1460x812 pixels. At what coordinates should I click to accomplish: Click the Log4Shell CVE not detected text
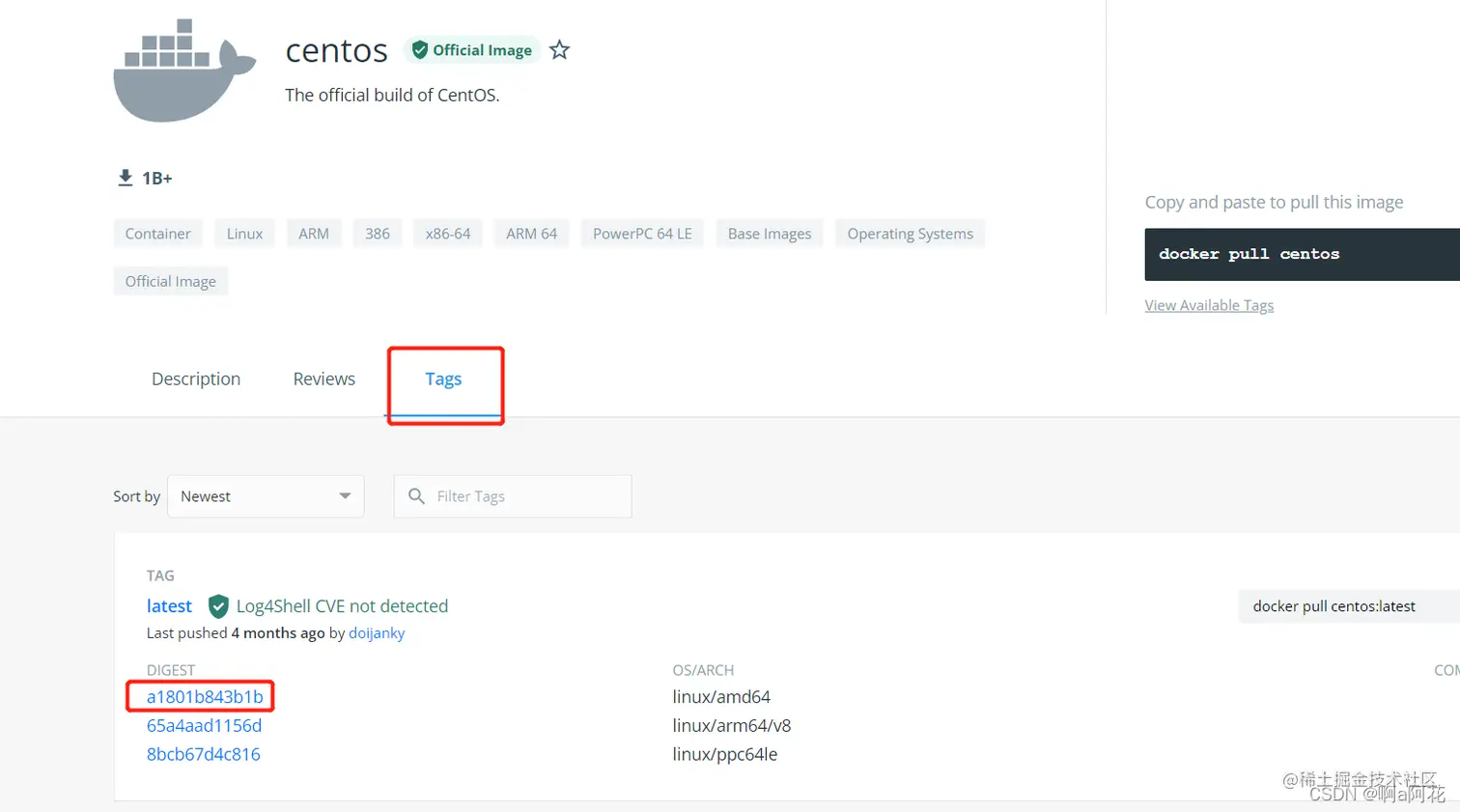coord(342,606)
